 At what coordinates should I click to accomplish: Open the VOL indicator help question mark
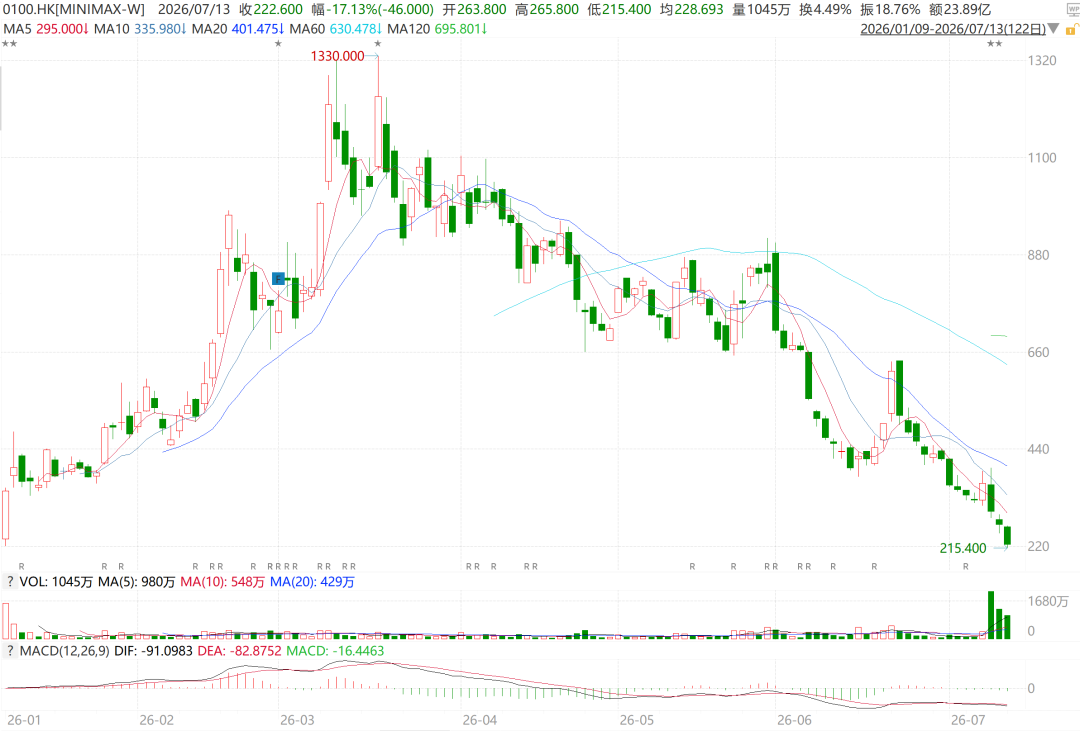coord(10,581)
